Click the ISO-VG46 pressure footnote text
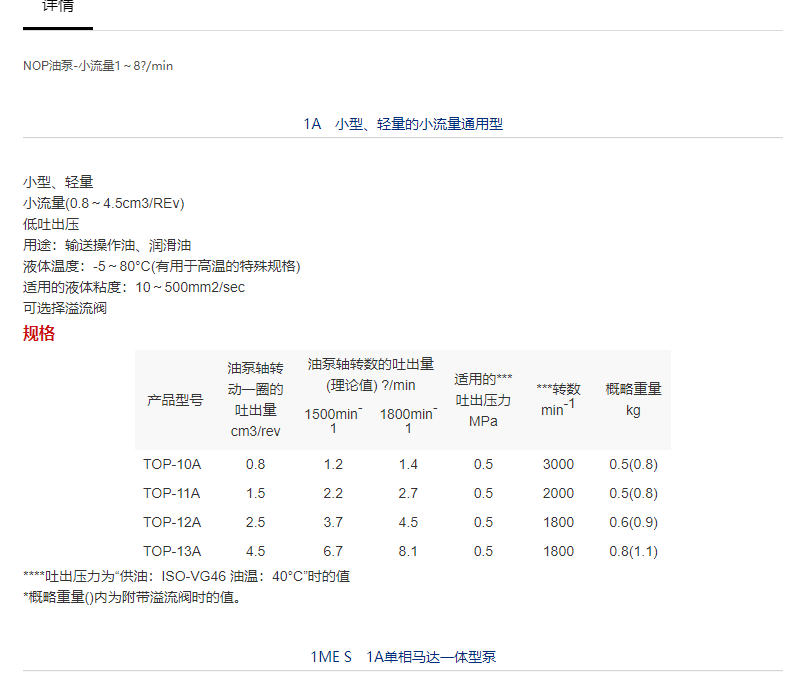This screenshot has height=673, width=800. click(187, 576)
